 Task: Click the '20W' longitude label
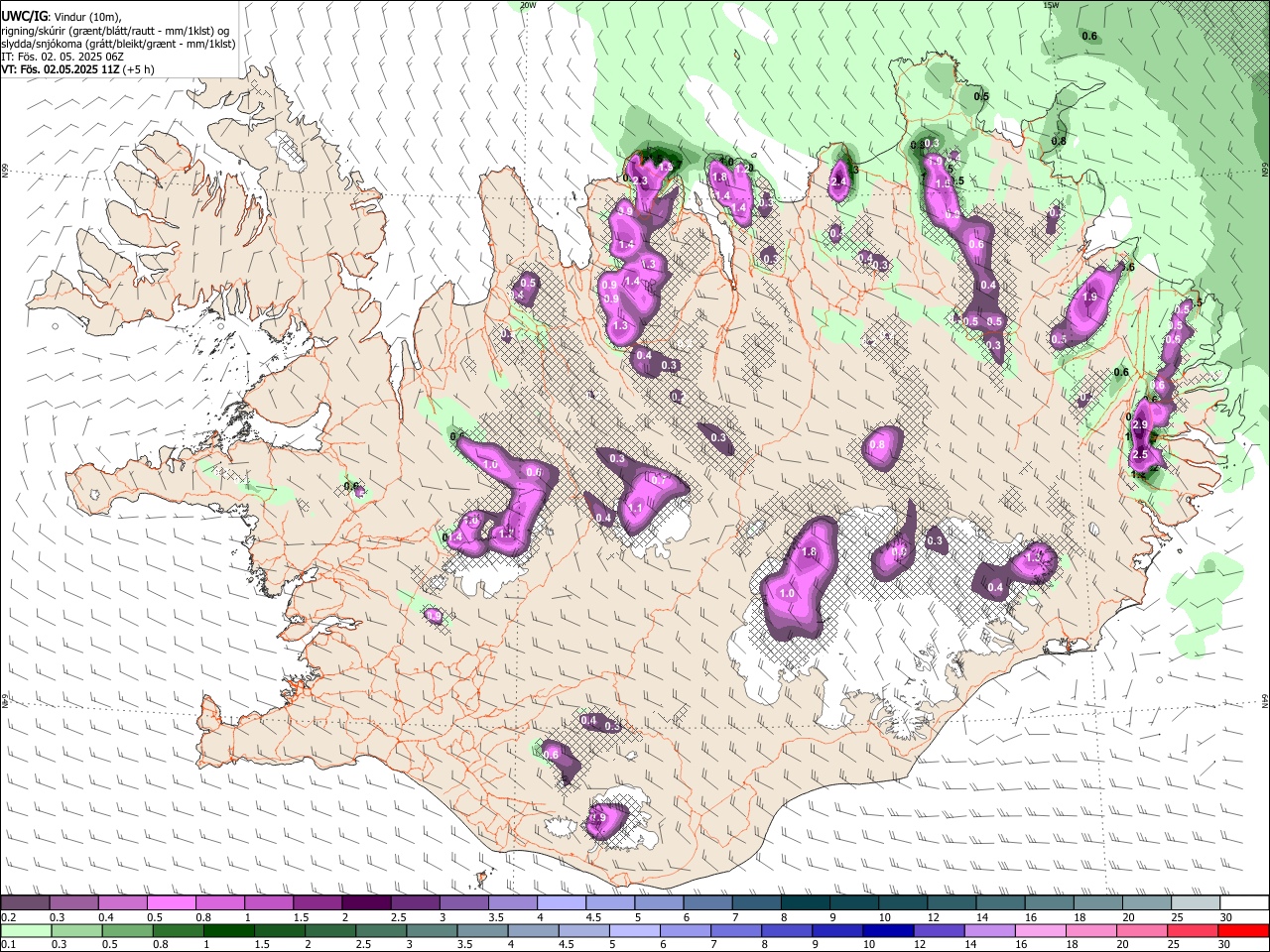(x=528, y=5)
